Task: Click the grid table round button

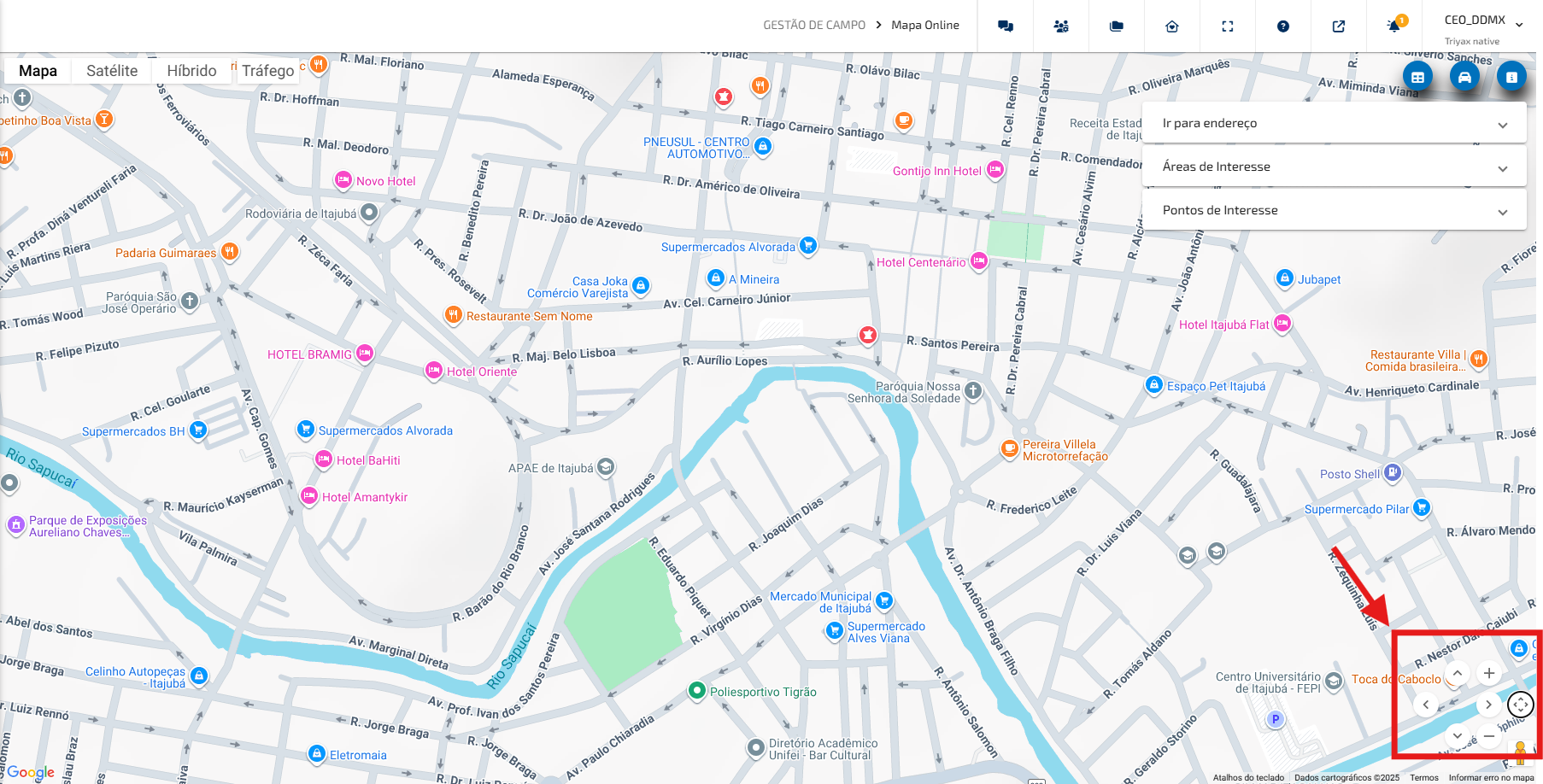Action: coord(1417,77)
